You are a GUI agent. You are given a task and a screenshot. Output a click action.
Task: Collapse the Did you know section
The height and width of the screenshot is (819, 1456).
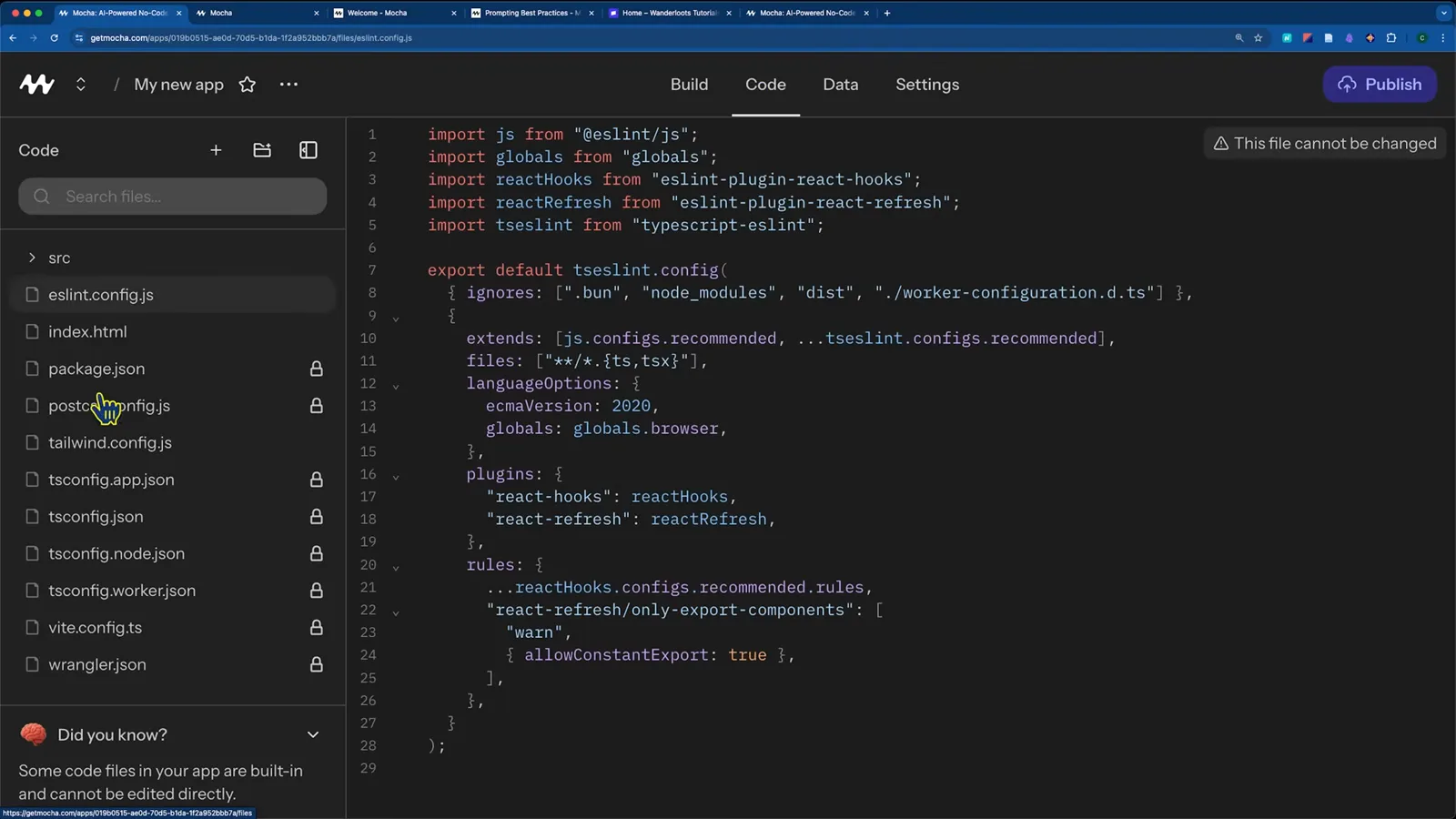tap(313, 734)
